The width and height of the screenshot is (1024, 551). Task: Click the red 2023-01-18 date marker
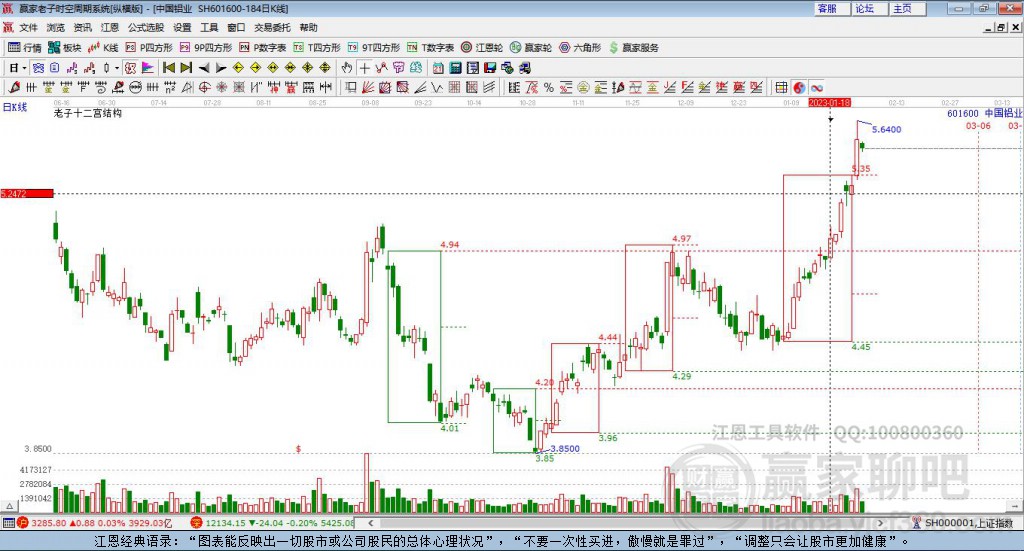point(829,102)
